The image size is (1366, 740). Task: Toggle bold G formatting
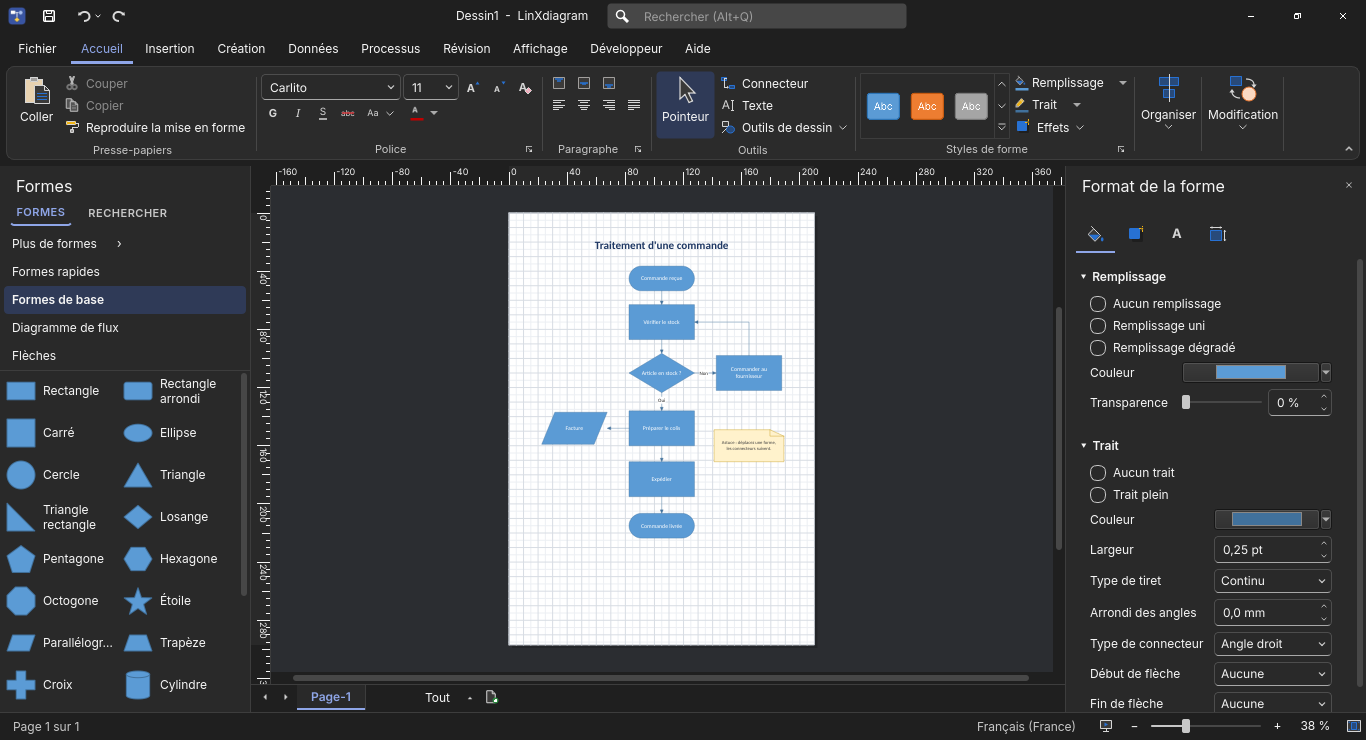tap(273, 113)
